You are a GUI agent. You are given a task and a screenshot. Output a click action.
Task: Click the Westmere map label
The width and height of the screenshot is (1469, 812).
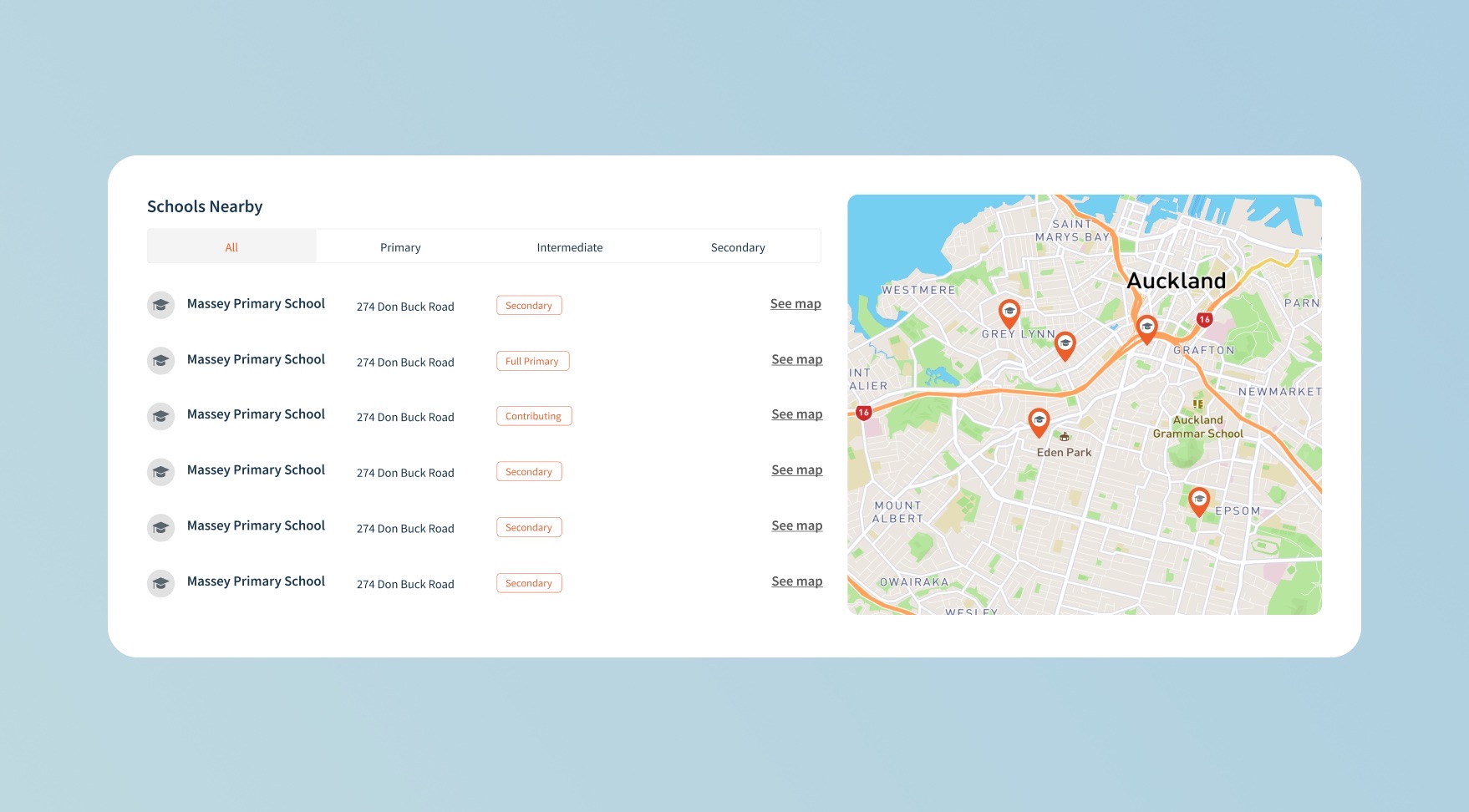click(918, 290)
